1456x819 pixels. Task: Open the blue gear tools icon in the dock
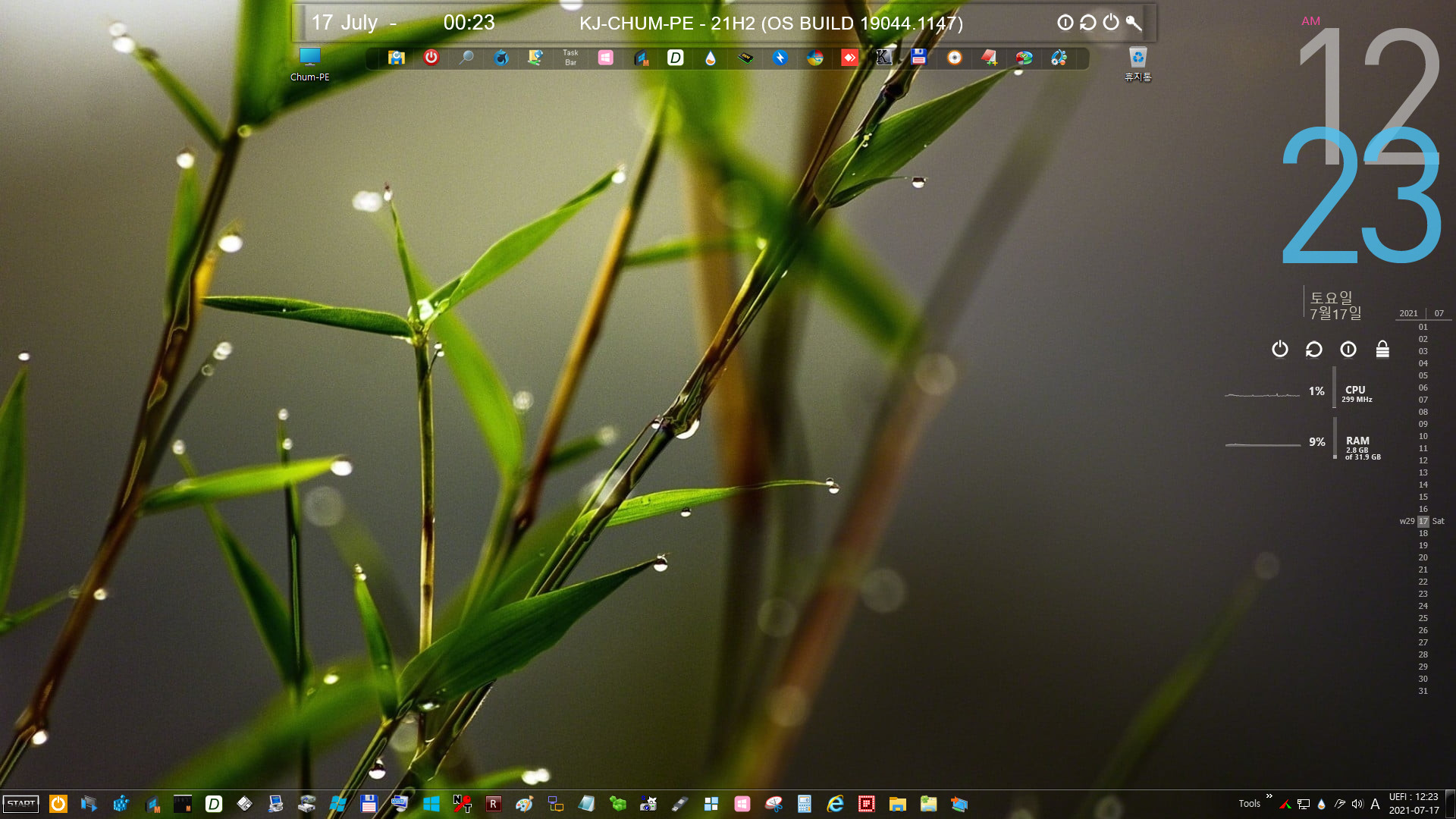tap(1059, 58)
